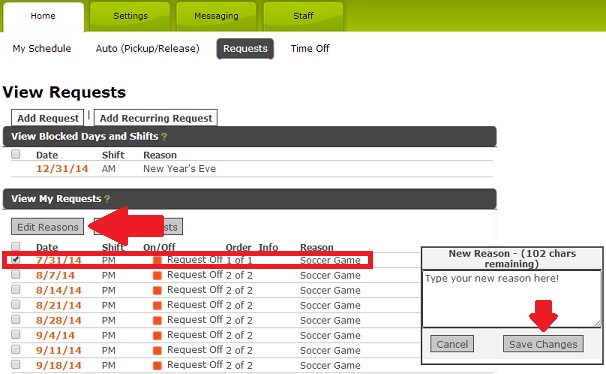Focus the new reason text area
This screenshot has height=374, width=606.
(x=512, y=299)
